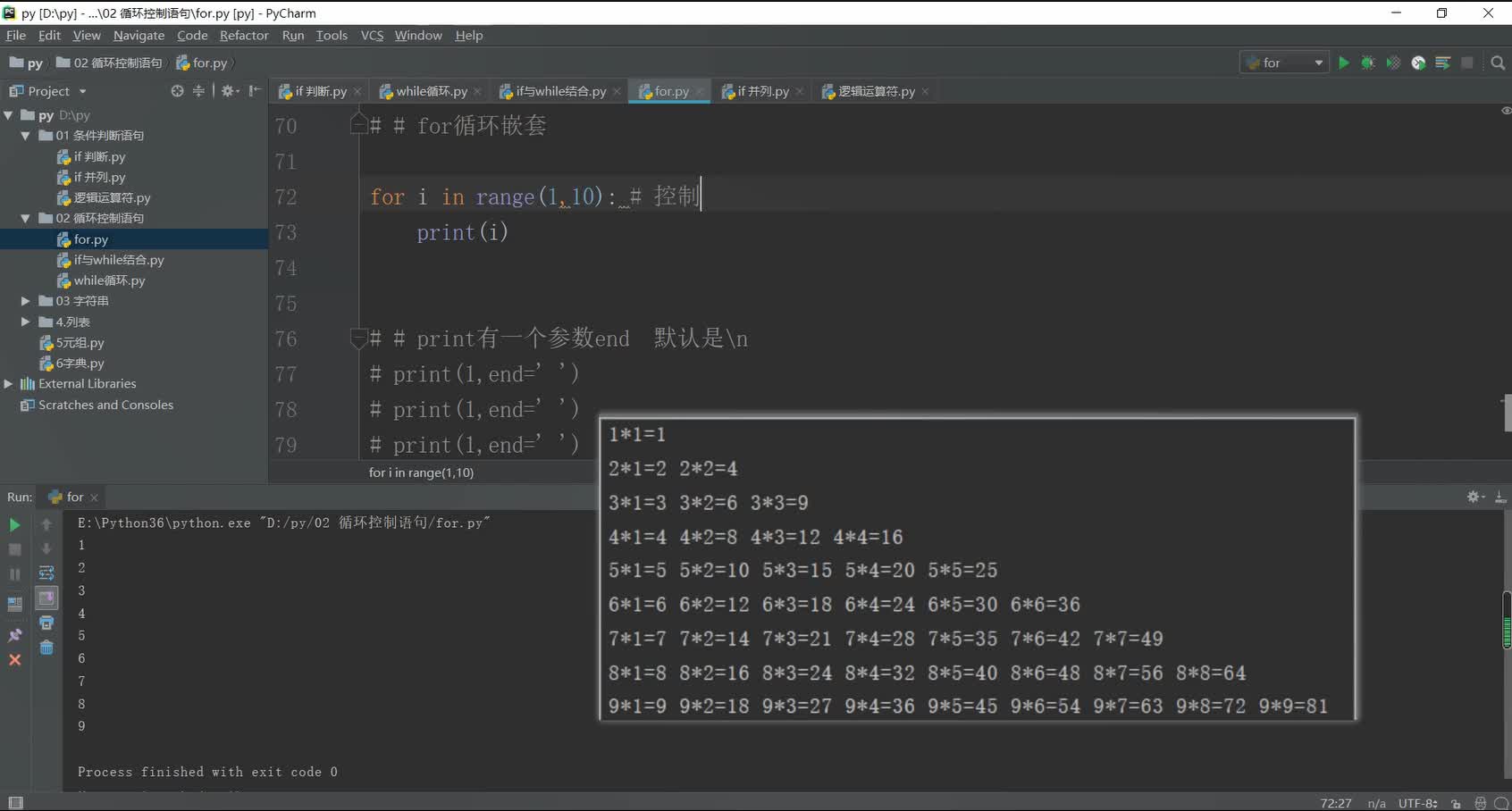1512x811 pixels.
Task: Hide the Project tool window
Action: click(255, 91)
